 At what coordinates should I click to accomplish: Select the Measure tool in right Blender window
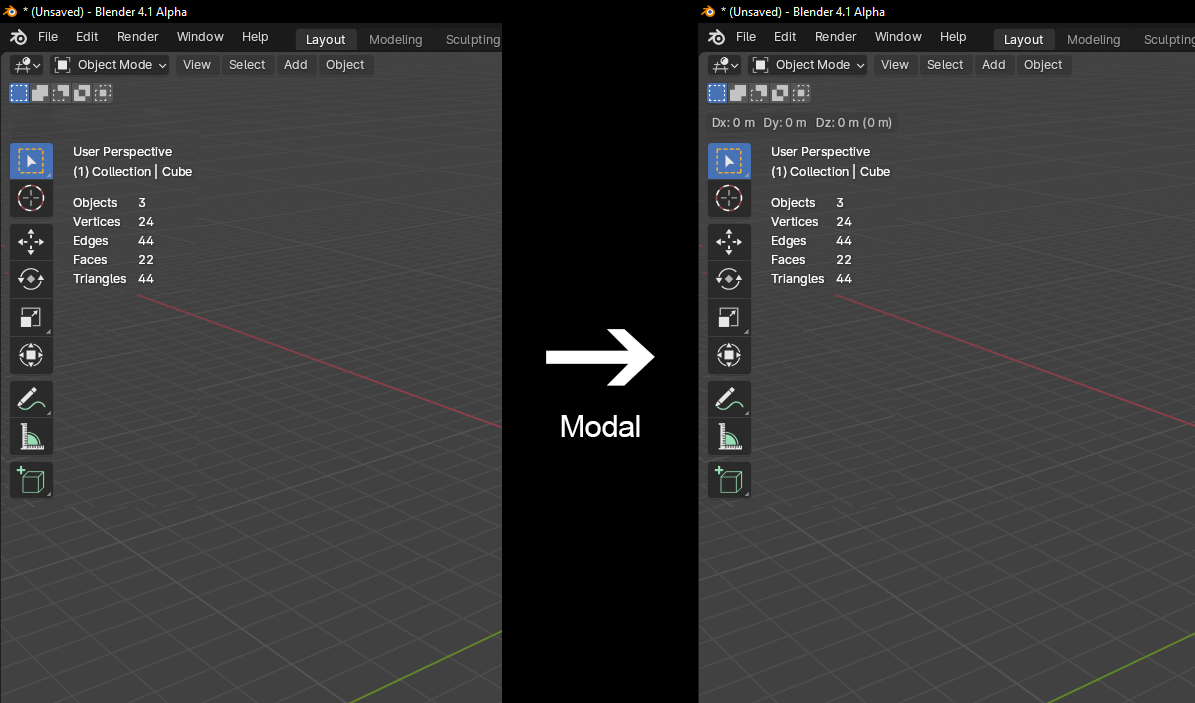(729, 437)
